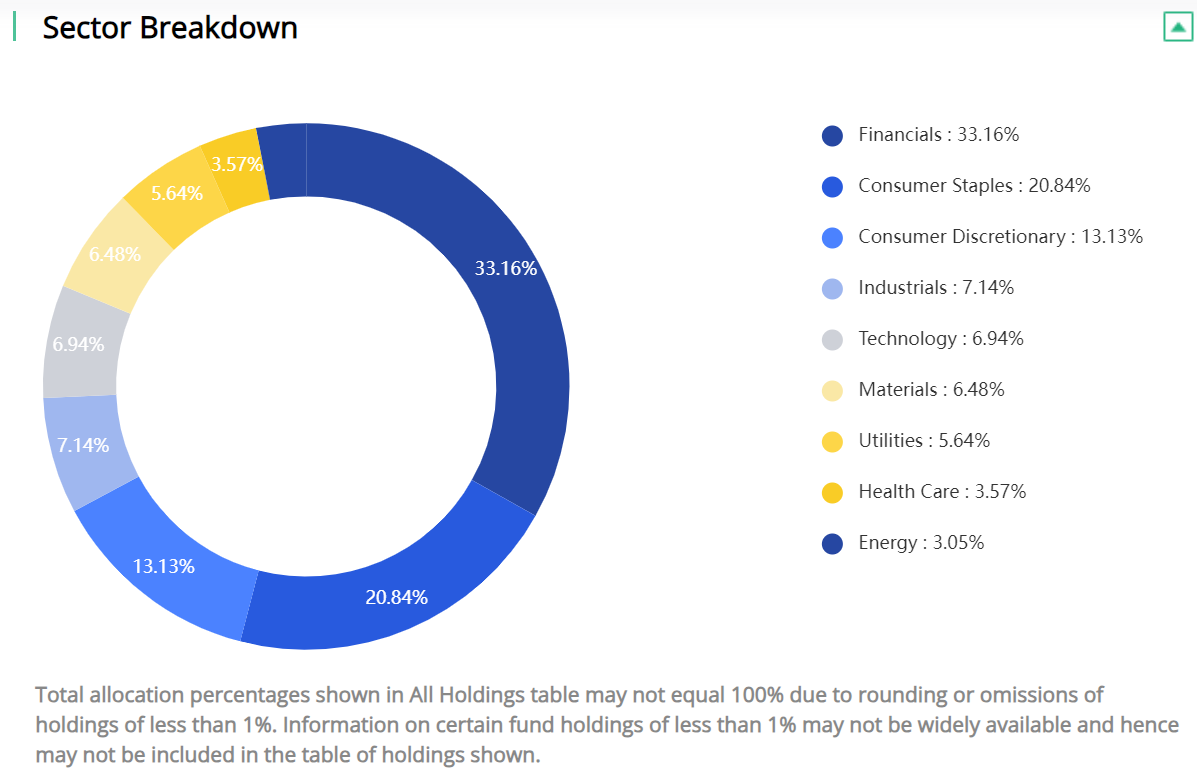The image size is (1197, 768).
Task: Toggle the Industrials legend dot
Action: [832, 288]
